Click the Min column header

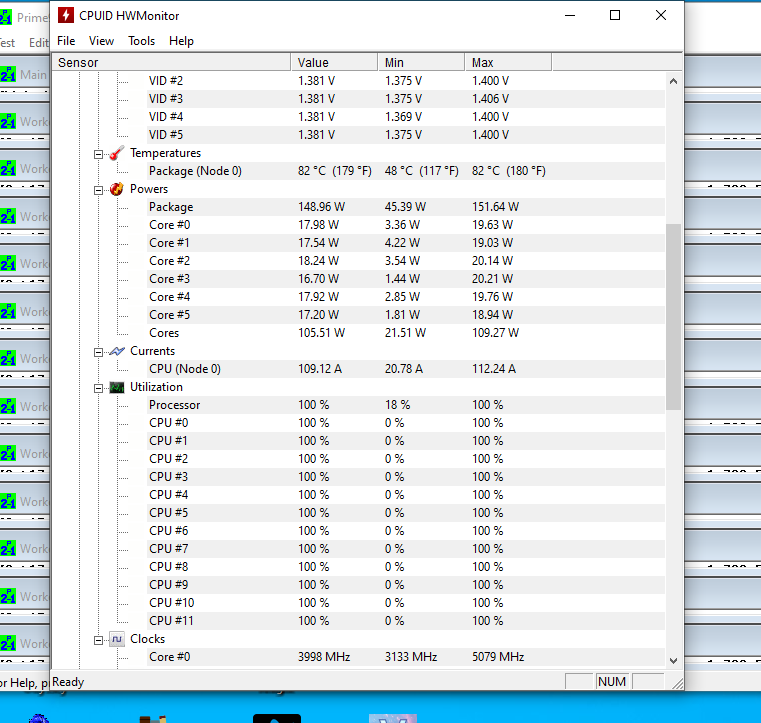tap(421, 63)
